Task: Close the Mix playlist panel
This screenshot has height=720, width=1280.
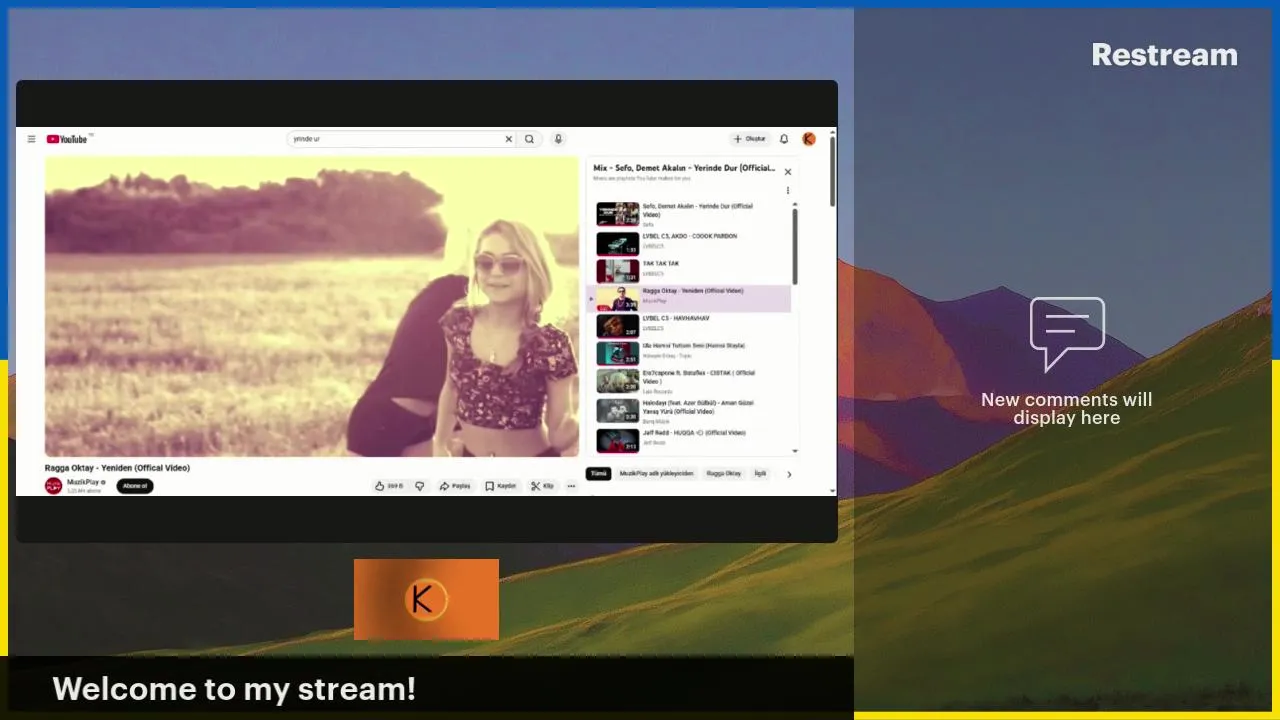Action: tap(787, 172)
